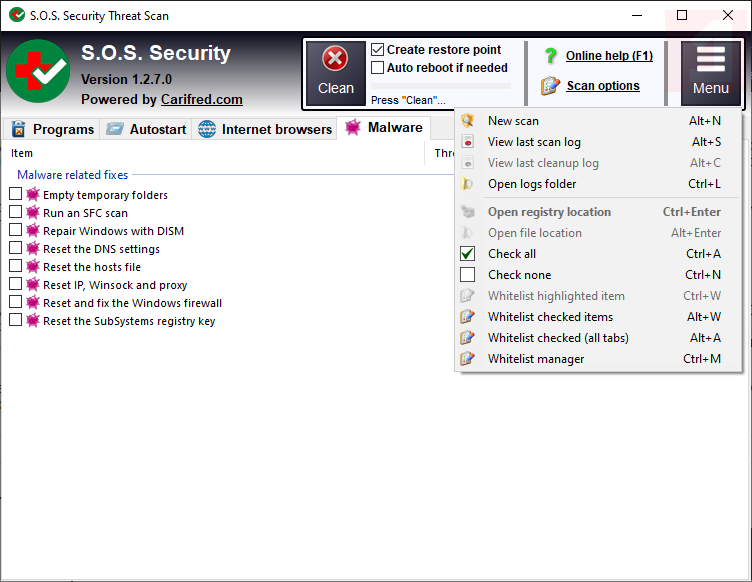This screenshot has height=582, width=752.
Task: Click the New scan magnifier icon
Action: click(468, 120)
